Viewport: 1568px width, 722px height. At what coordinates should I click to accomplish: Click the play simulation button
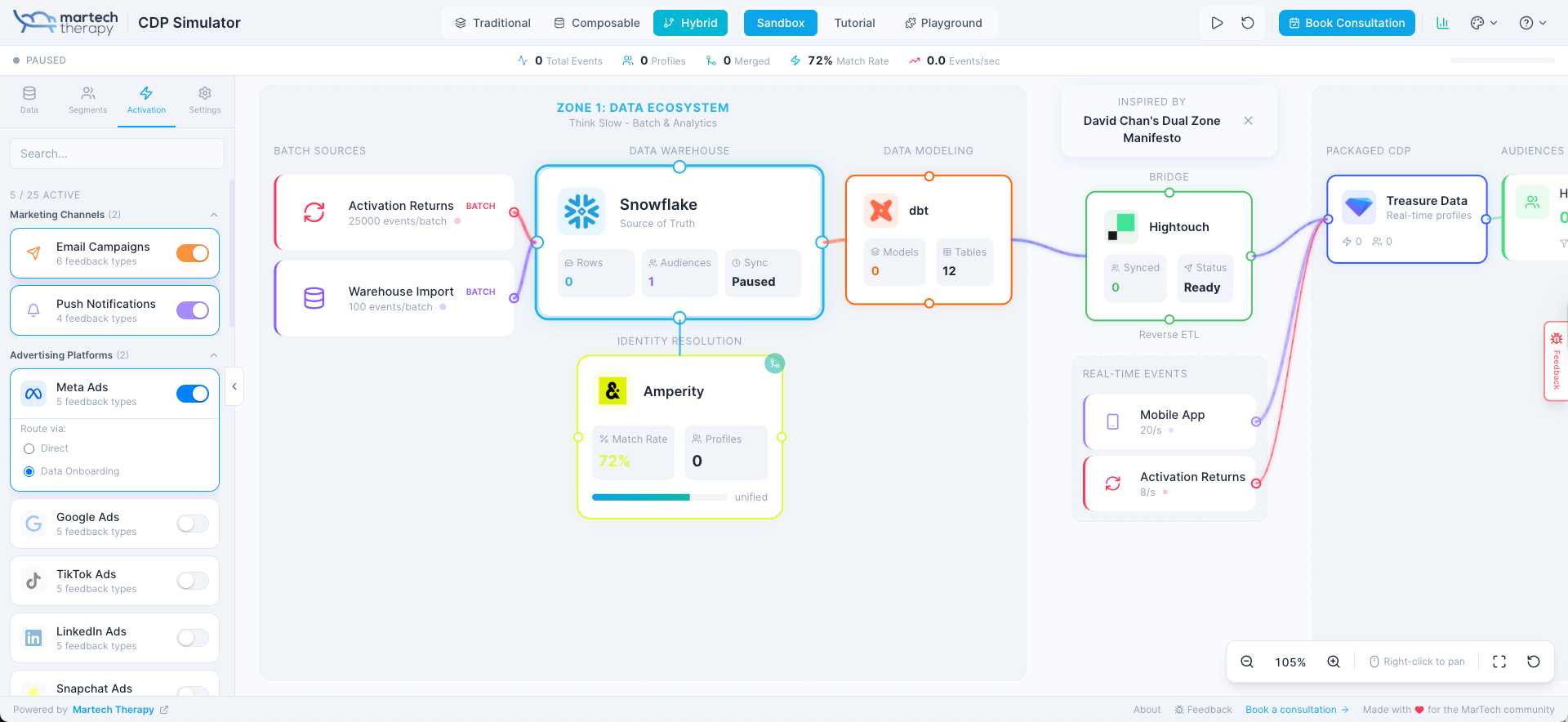pos(1217,23)
